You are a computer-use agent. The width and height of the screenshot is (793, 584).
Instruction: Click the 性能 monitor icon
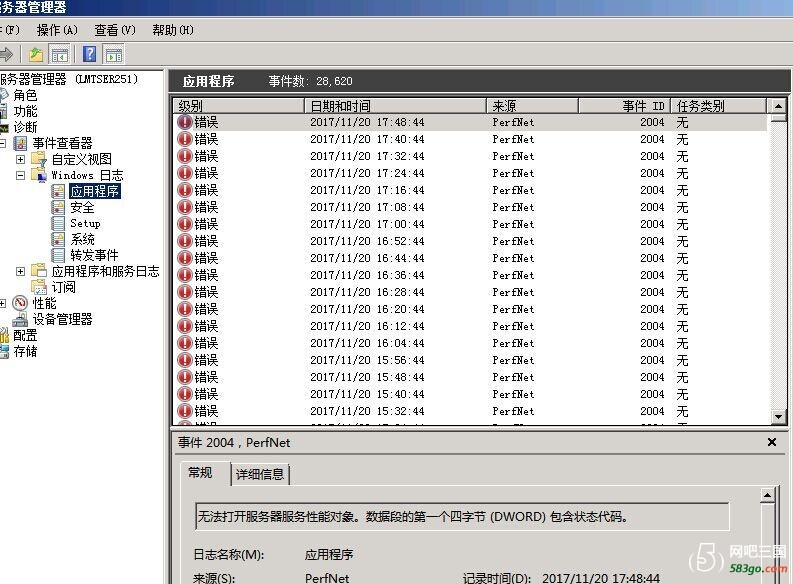pyautogui.click(x=20, y=303)
